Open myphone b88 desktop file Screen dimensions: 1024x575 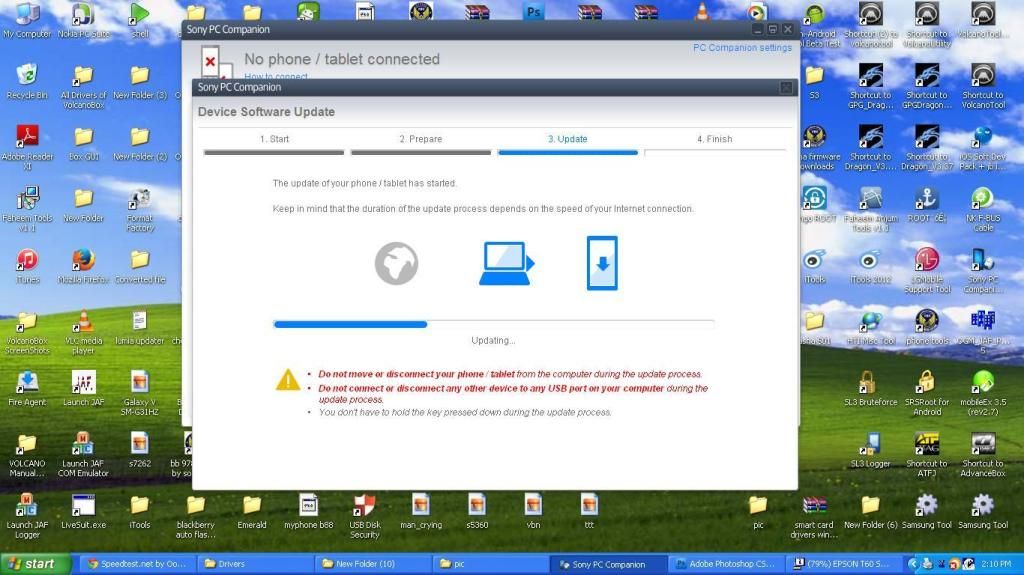tap(308, 512)
